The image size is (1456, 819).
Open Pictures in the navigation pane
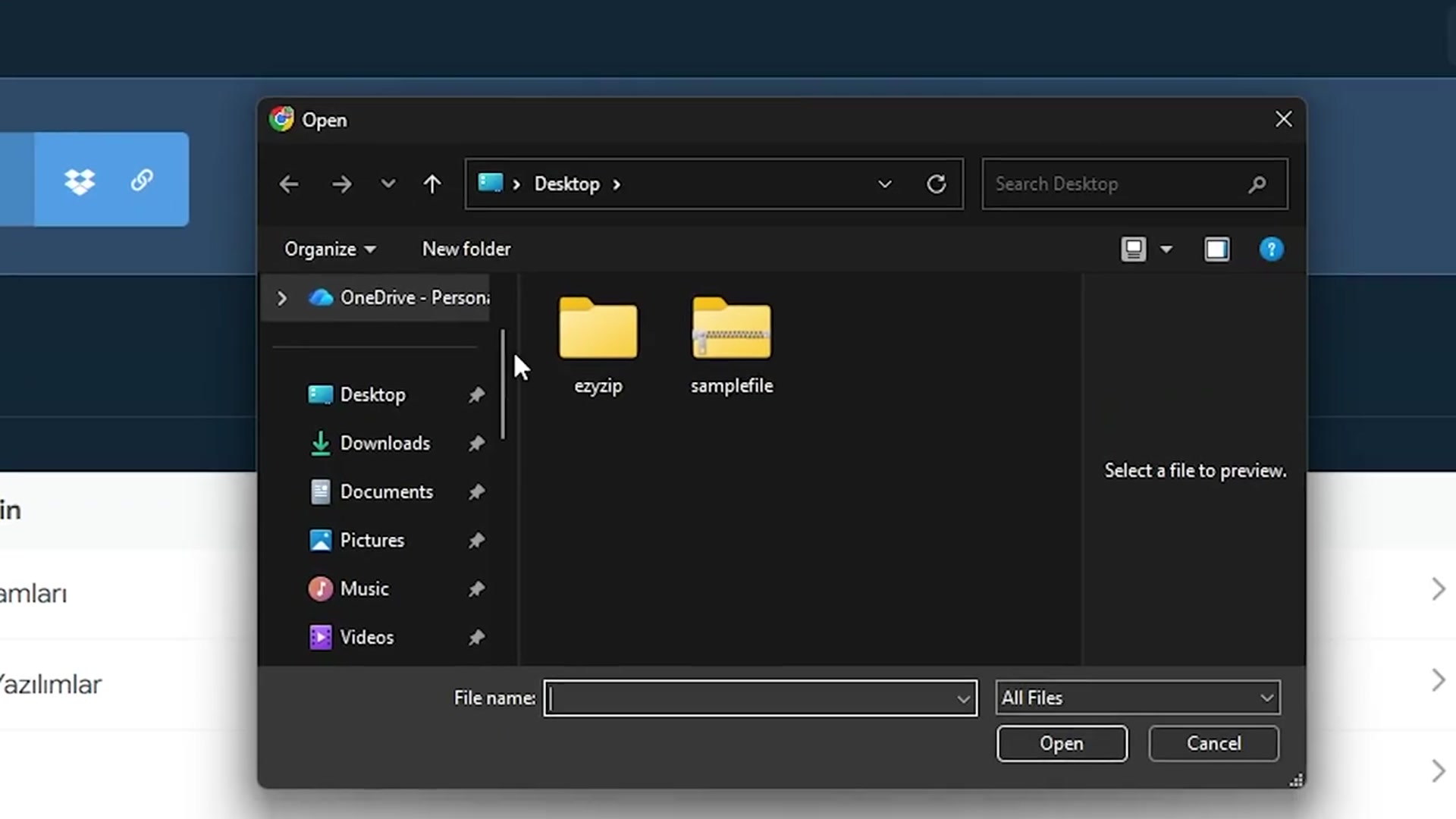point(356,541)
